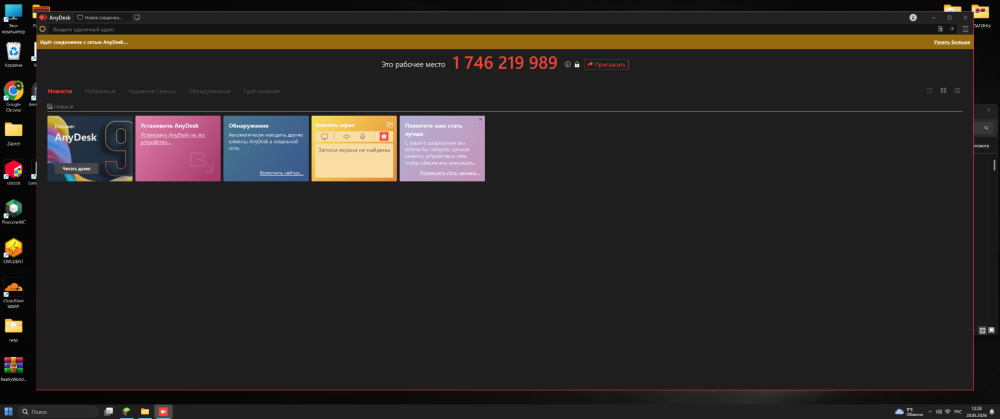The image size is (1000, 419).
Task: Toggle screen capture on Записать экран card
Action: point(324,136)
